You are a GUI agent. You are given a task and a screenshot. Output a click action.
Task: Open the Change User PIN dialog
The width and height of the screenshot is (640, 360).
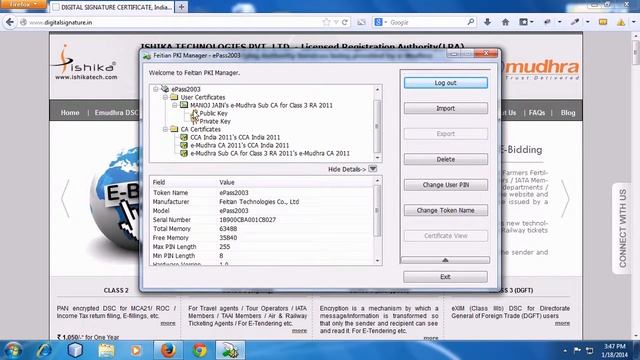445,185
